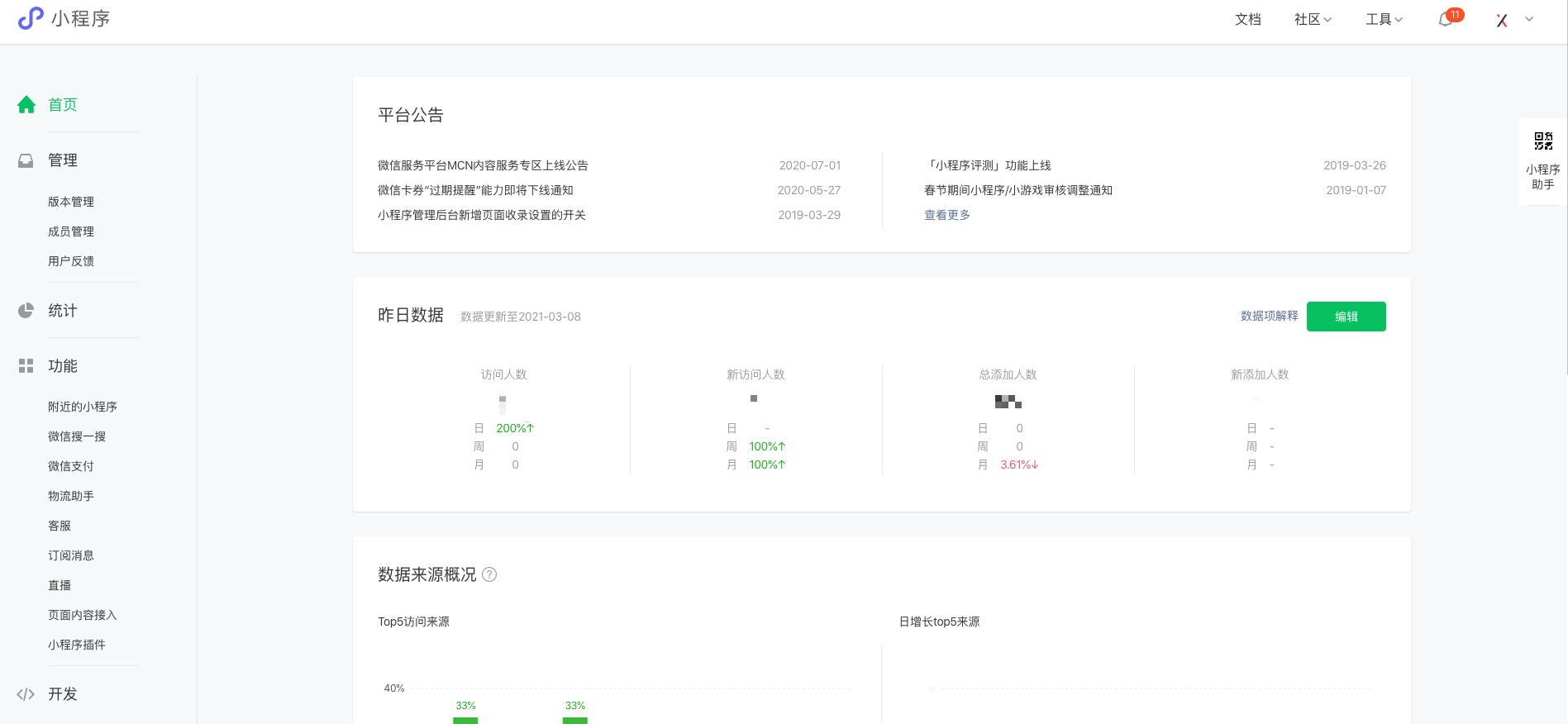Click the 新访问人数 metric label
This screenshot has width=1568, height=724.
point(755,374)
